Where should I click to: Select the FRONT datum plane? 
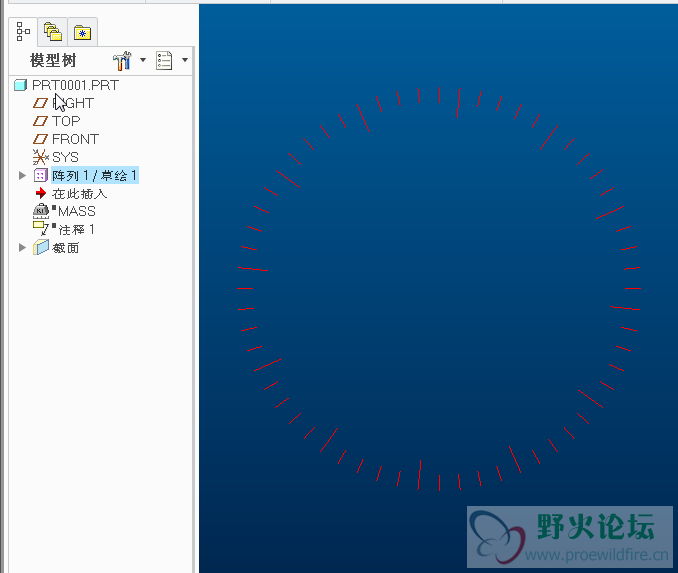pyautogui.click(x=75, y=139)
